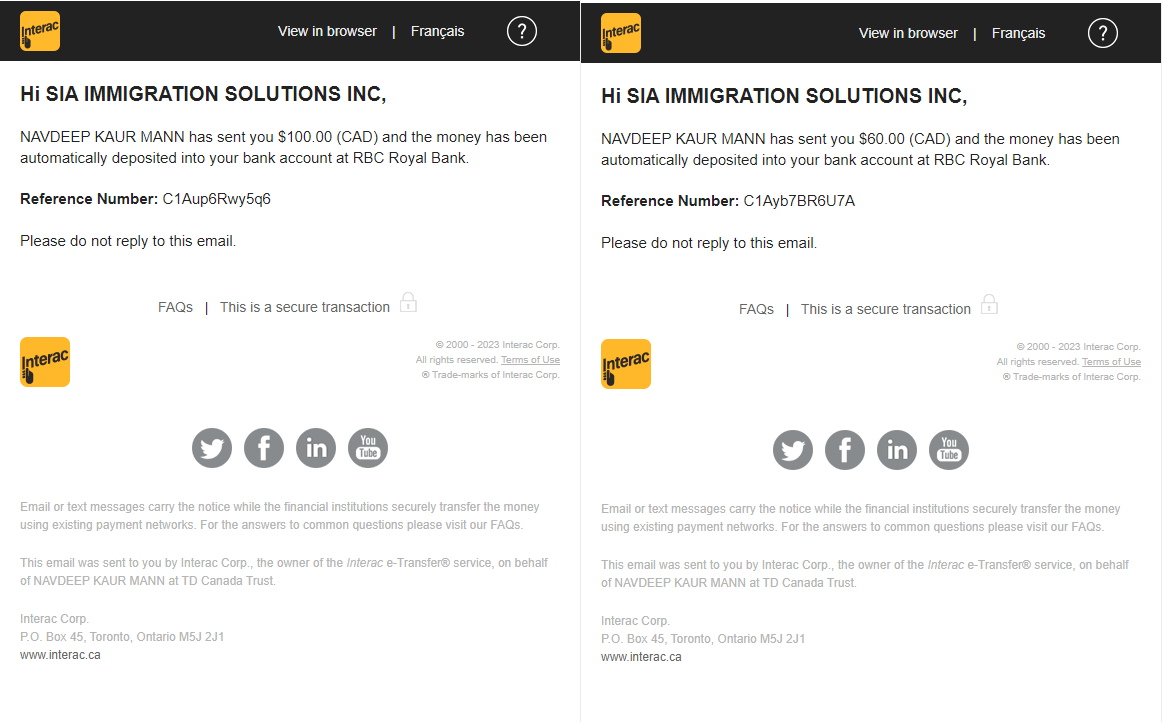1162x724 pixels.
Task: Open Terms of Use in the $60.00 email
Action: [x=1112, y=362]
